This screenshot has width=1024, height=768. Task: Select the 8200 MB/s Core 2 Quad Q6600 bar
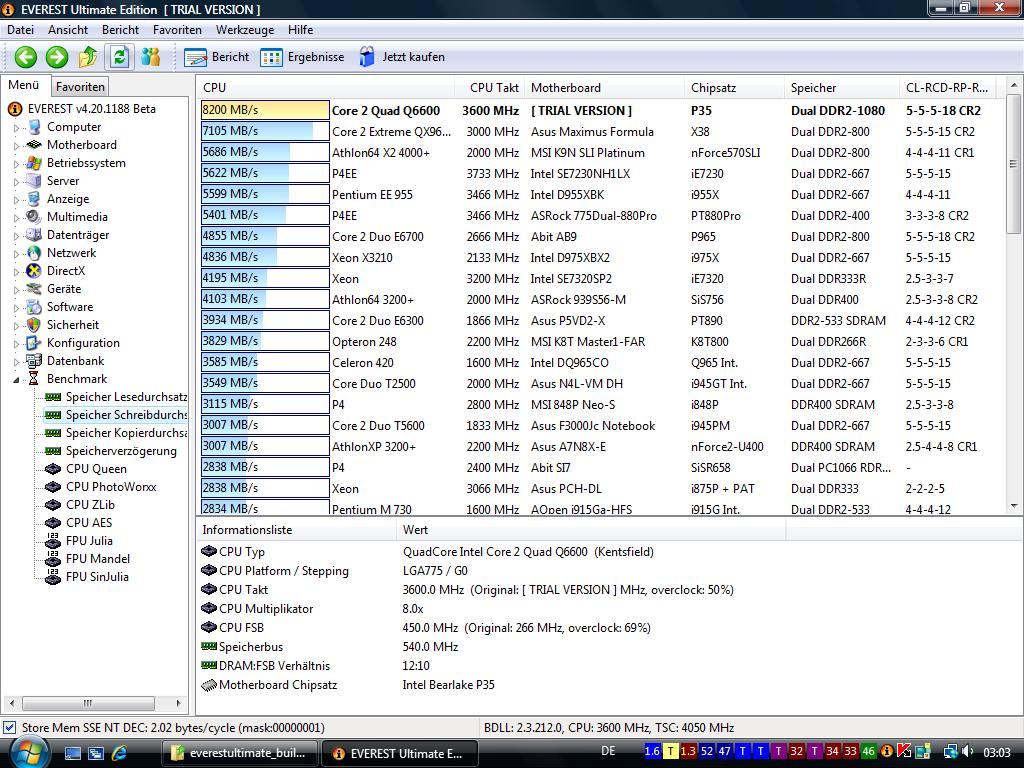coord(265,110)
